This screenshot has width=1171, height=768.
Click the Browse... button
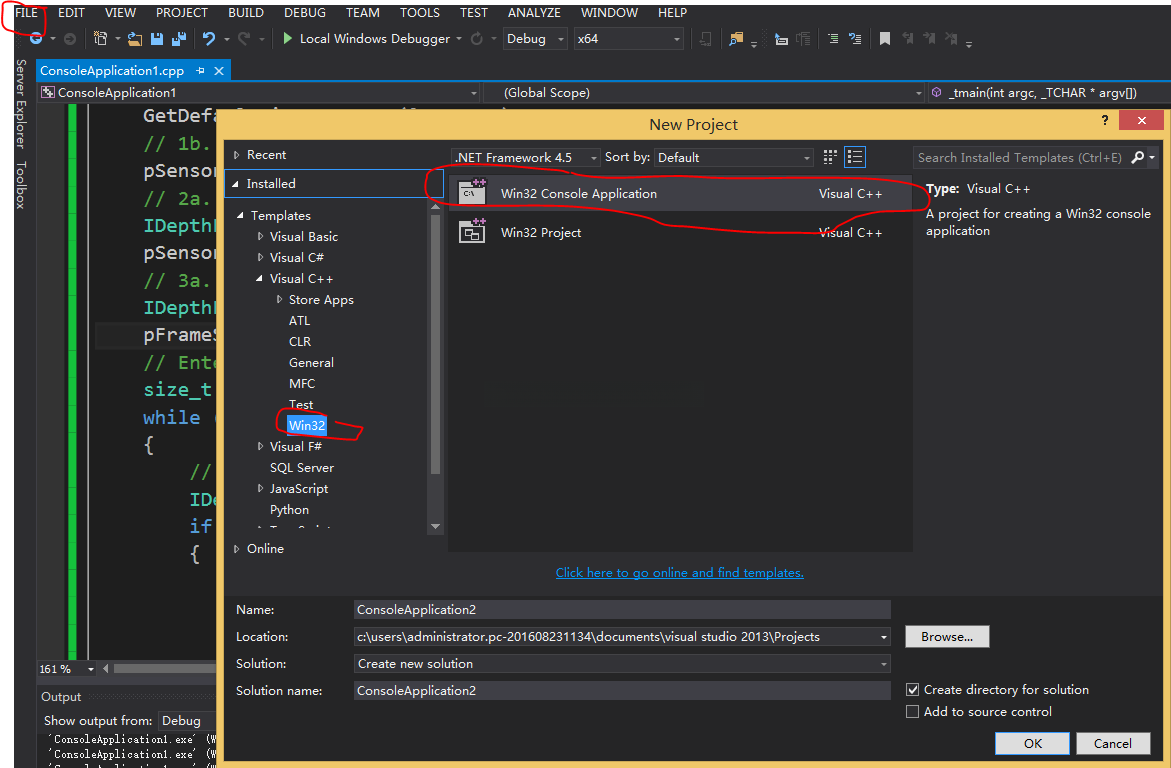click(946, 637)
